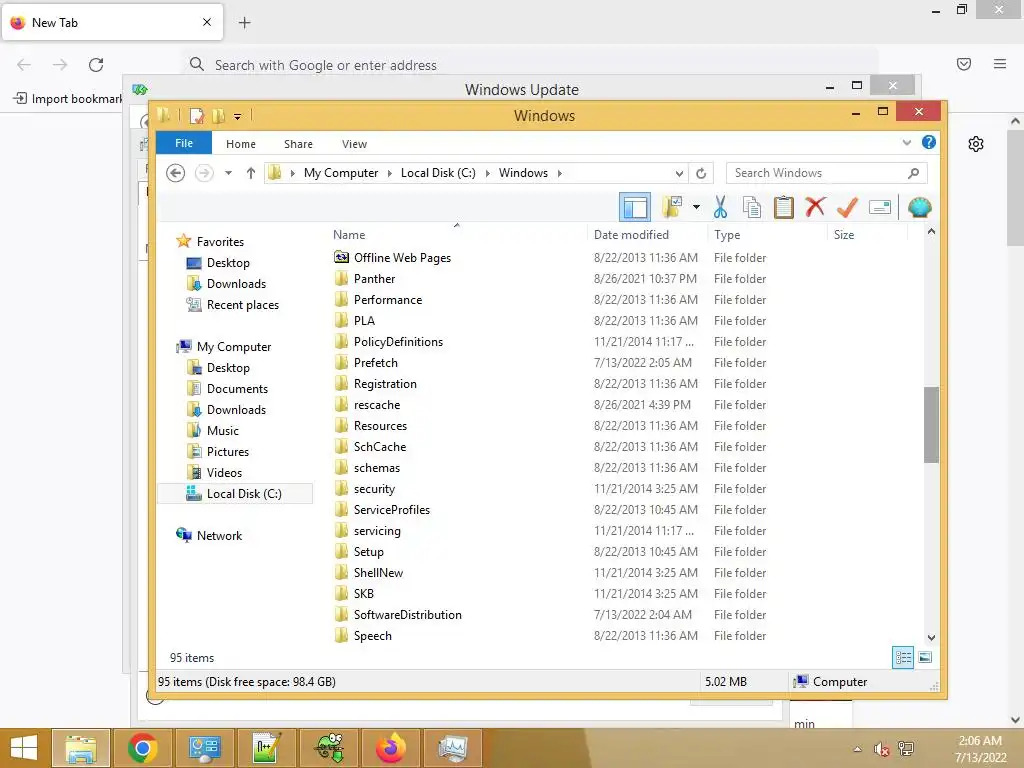This screenshot has height=768, width=1024.
Task: Refresh the Windows folder view
Action: pos(701,173)
